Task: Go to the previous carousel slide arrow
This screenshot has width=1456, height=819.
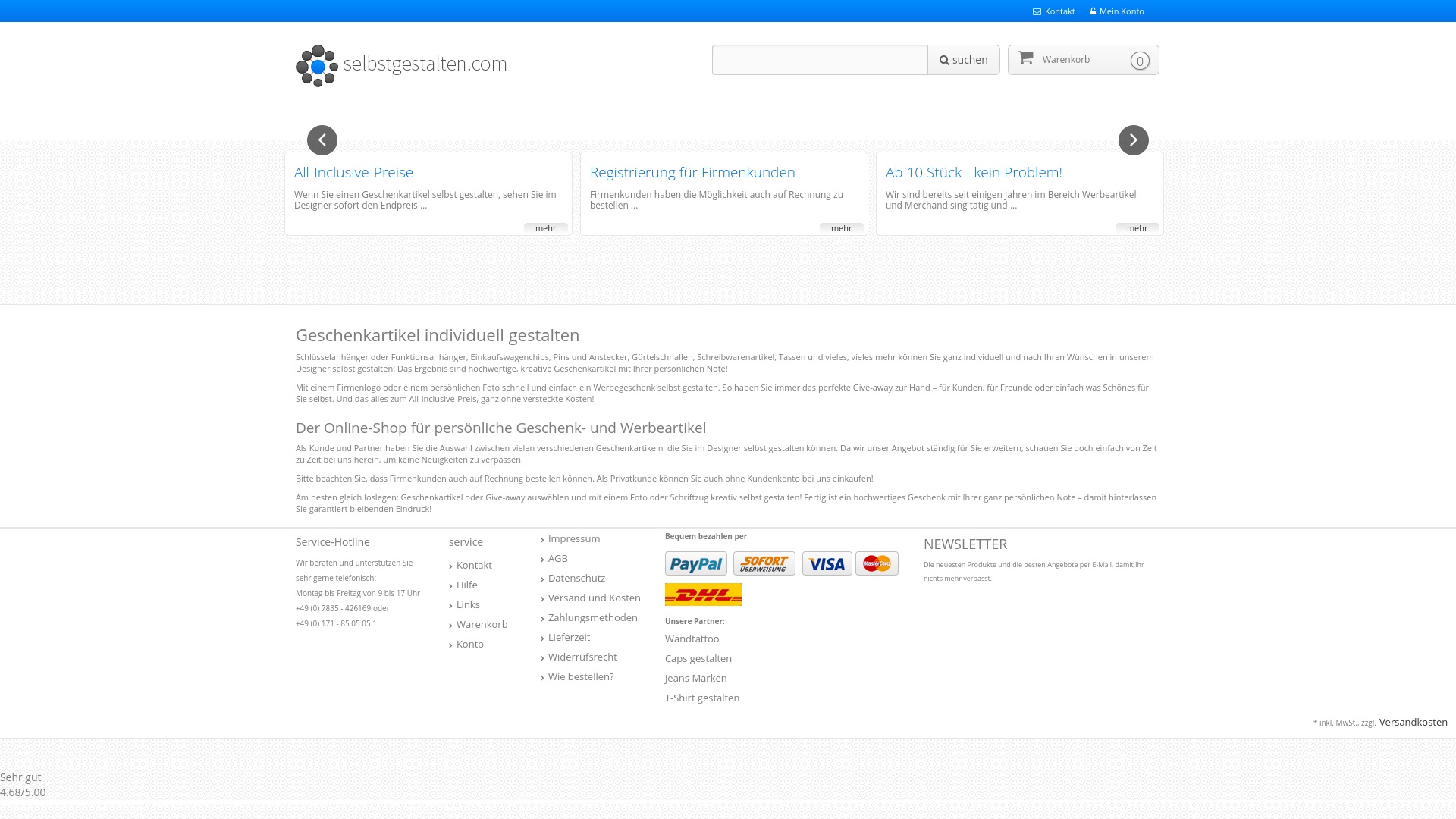Action: (x=322, y=140)
